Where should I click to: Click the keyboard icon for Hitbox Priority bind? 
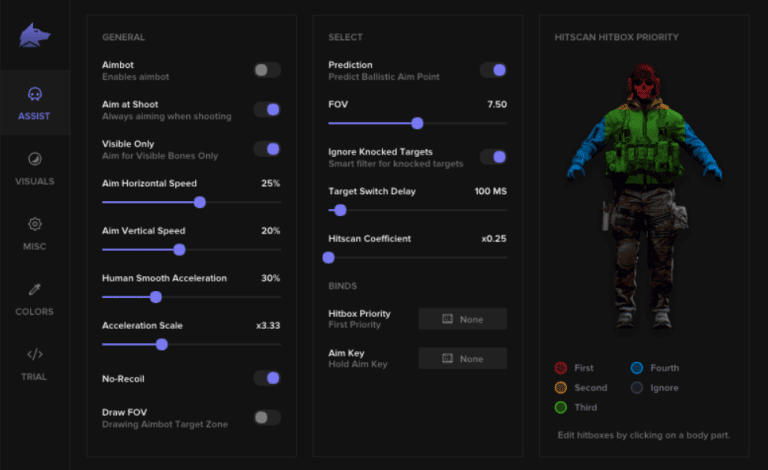coord(447,319)
